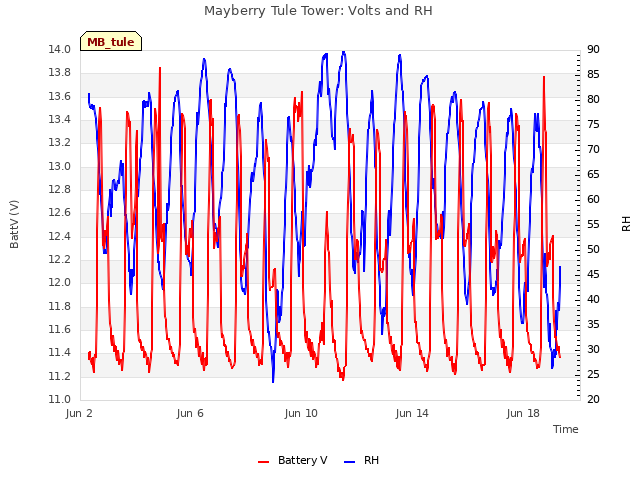This screenshot has height=480, width=640.
Task: Click the 11.8 voltage axis value
Action: [x=60, y=307]
